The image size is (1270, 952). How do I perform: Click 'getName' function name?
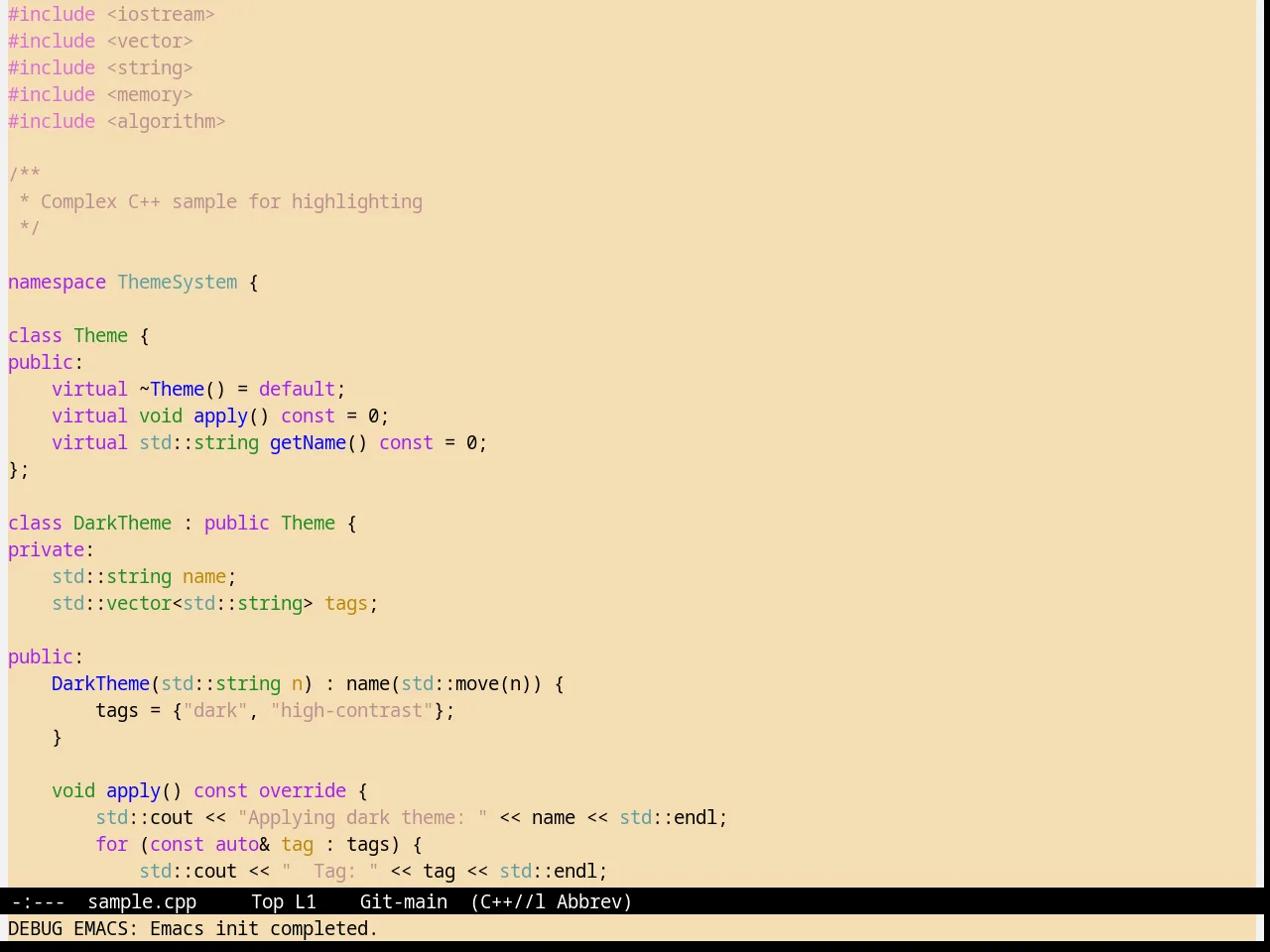pos(308,442)
